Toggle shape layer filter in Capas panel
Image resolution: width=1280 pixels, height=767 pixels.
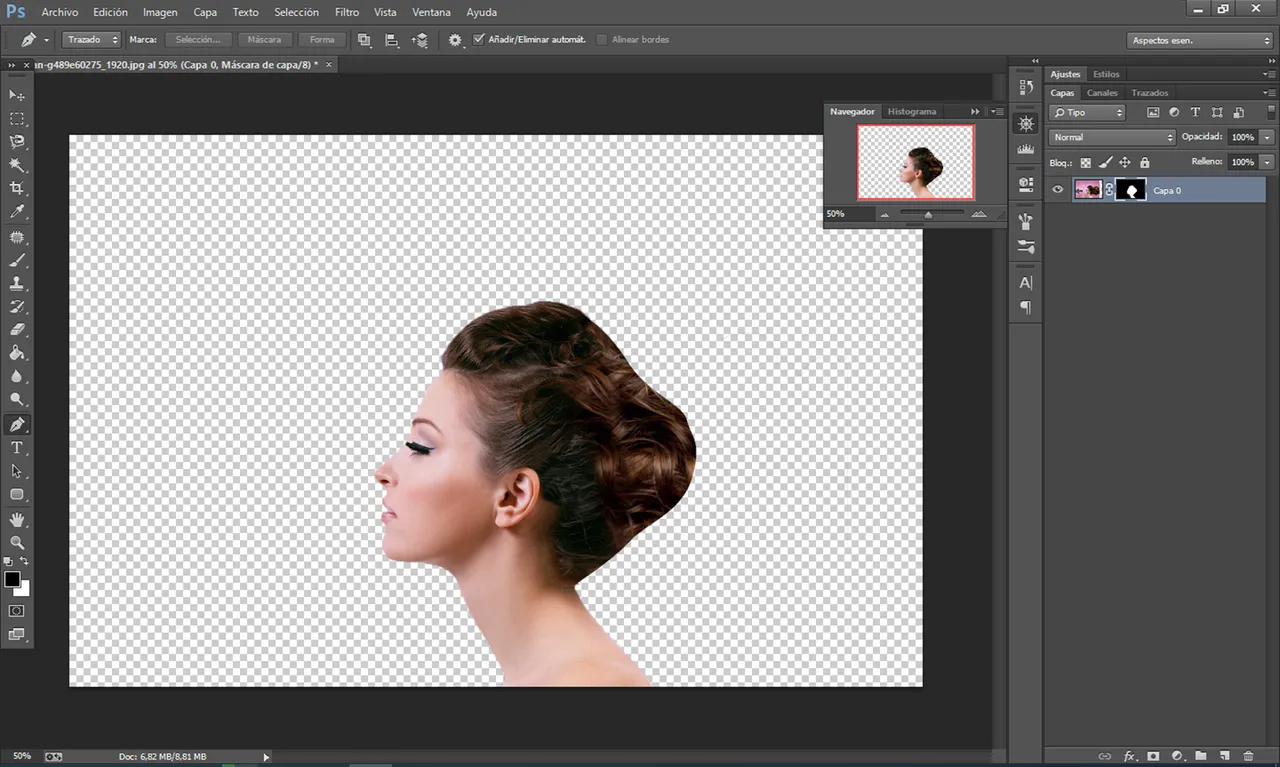1217,113
